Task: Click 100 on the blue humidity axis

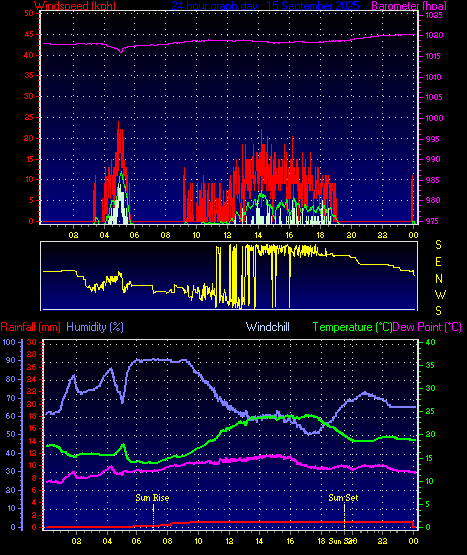Action: click(x=9, y=342)
